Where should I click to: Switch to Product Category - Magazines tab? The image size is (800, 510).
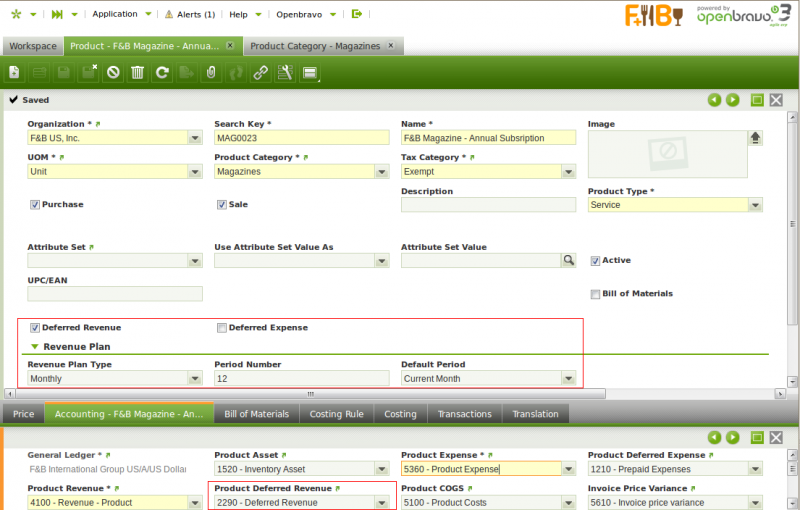(315, 46)
